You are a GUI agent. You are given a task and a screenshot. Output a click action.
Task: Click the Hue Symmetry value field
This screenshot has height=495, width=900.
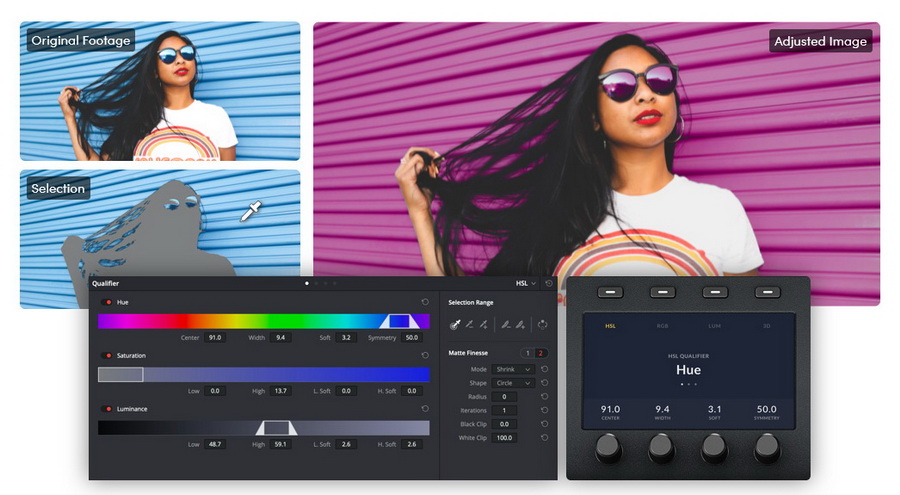[x=412, y=338]
